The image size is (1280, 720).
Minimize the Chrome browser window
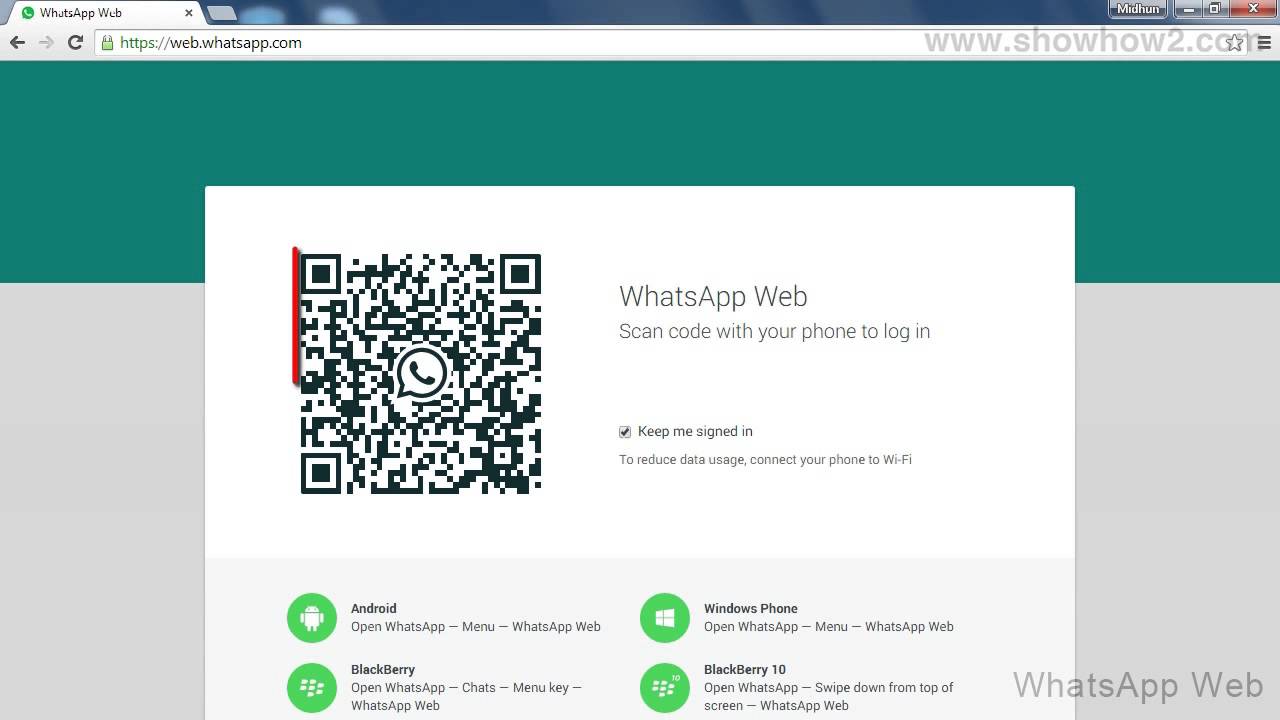(x=1189, y=9)
